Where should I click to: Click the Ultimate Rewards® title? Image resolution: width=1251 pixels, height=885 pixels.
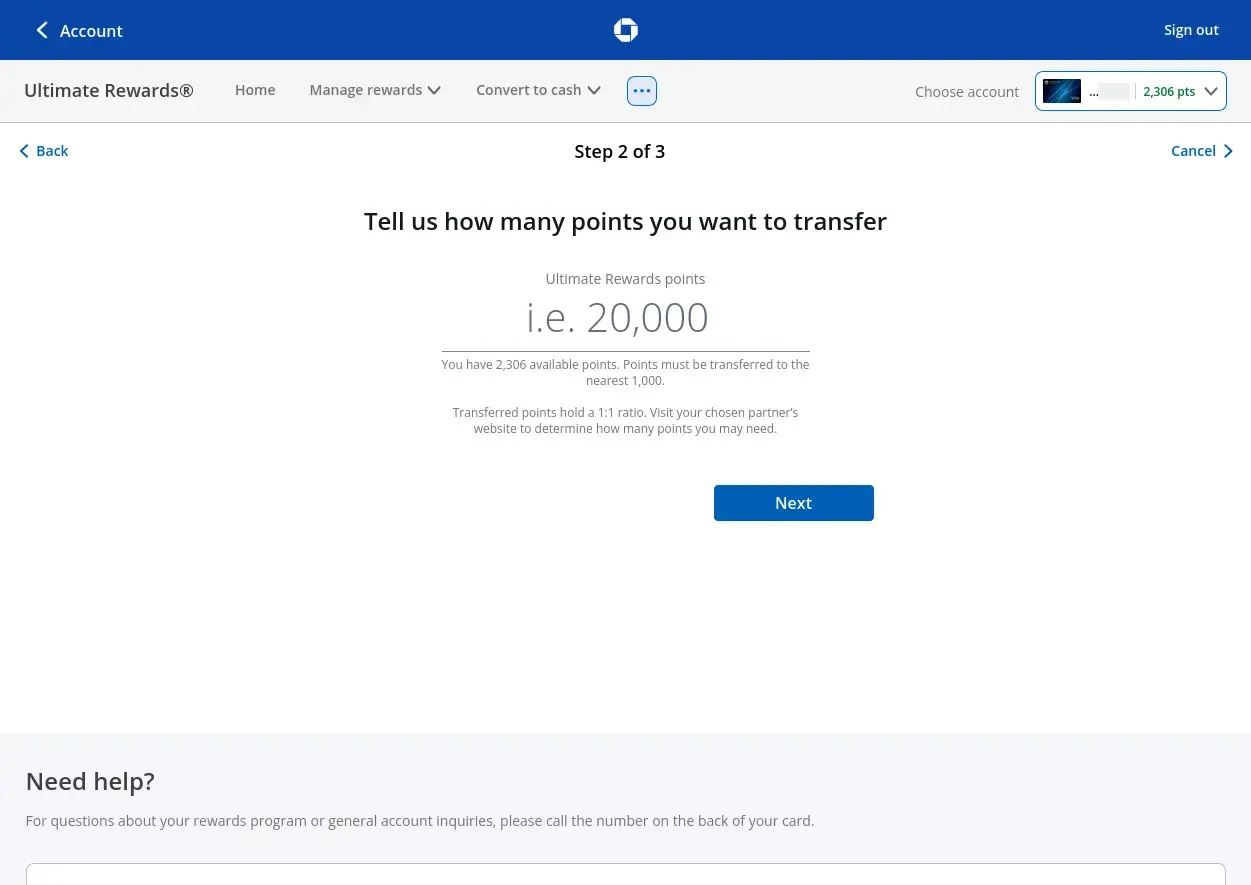(x=109, y=90)
